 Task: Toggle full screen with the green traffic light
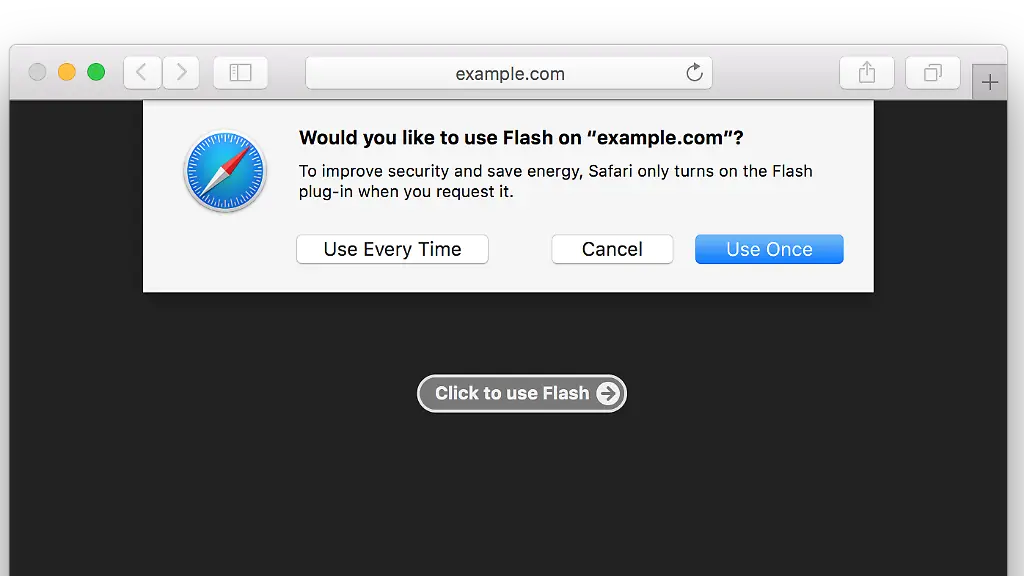coord(96,72)
